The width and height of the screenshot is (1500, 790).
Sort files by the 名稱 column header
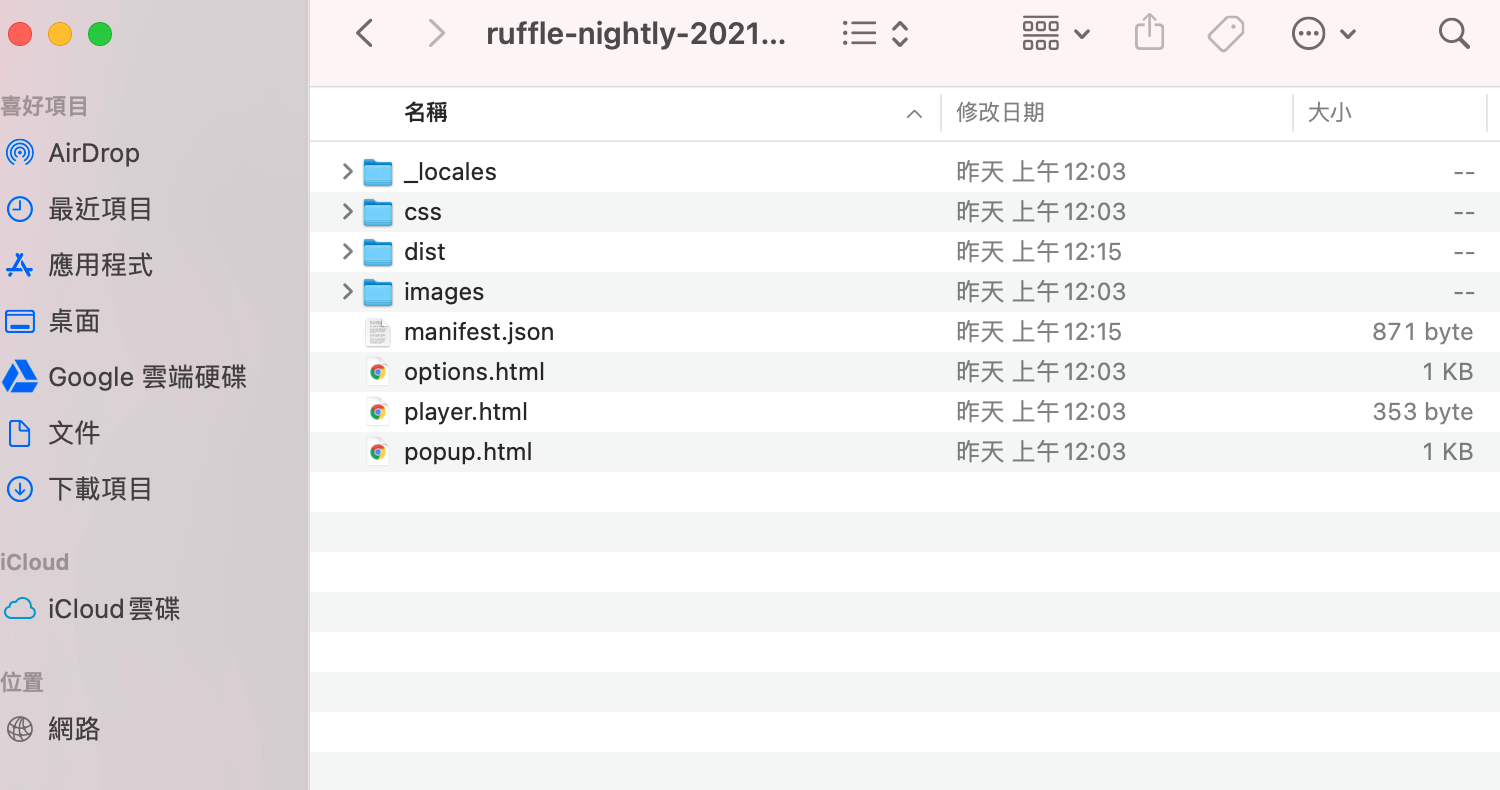(426, 113)
